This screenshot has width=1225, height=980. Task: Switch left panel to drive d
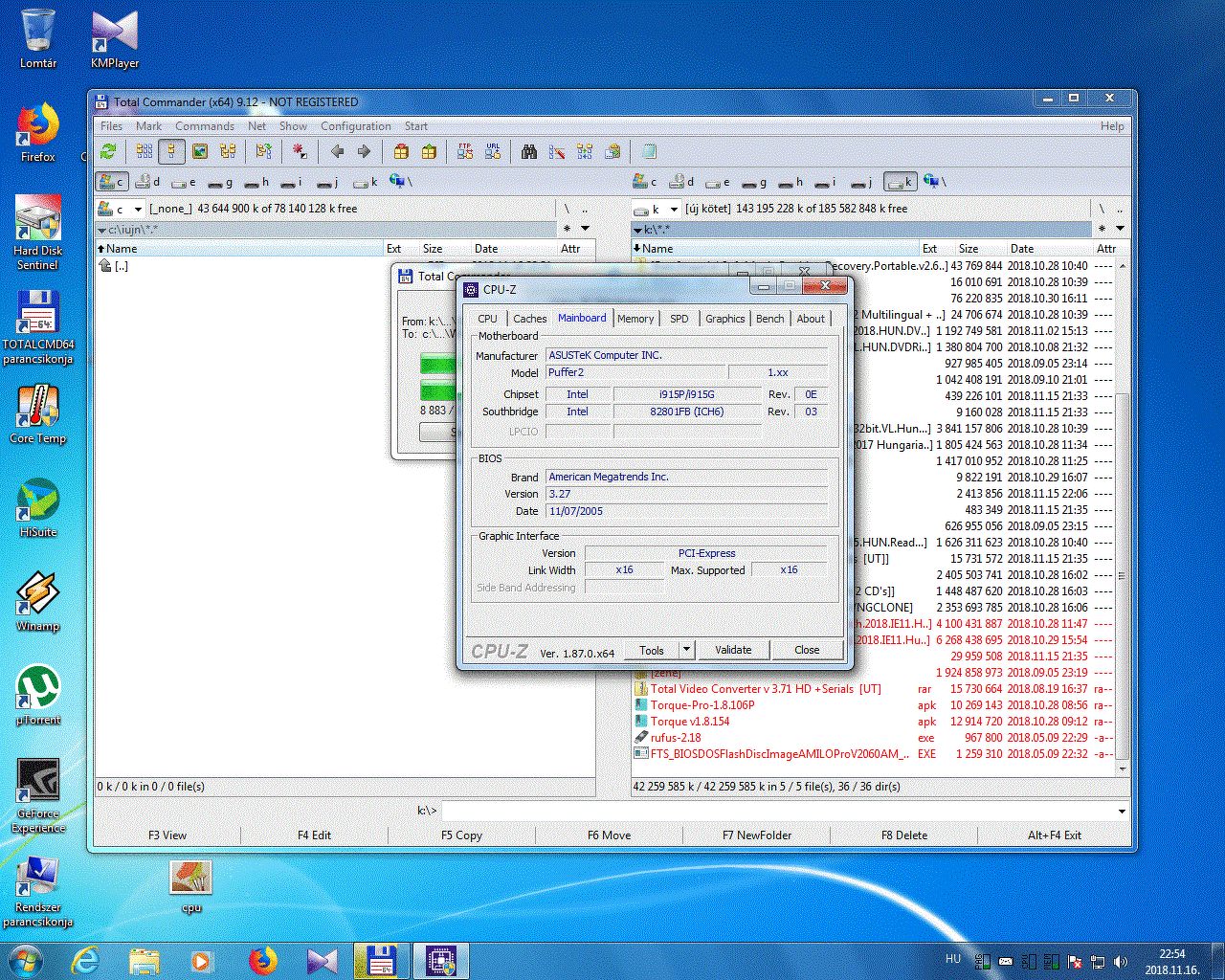tap(148, 181)
